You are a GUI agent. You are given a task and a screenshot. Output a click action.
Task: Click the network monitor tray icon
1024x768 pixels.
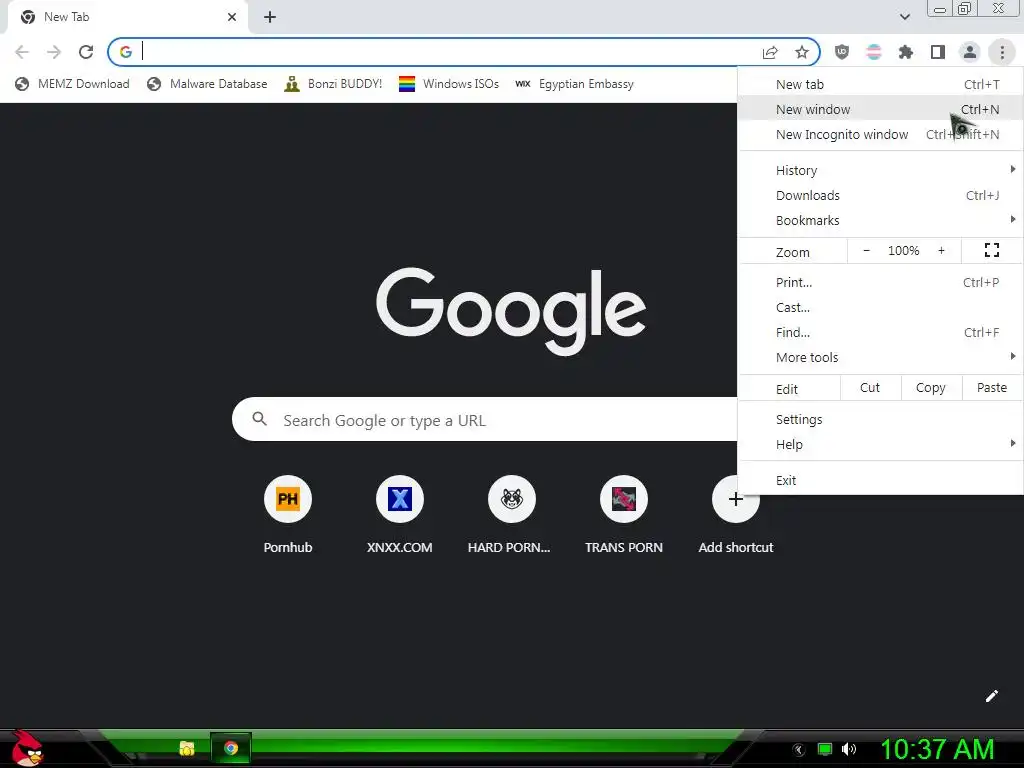[x=825, y=749]
